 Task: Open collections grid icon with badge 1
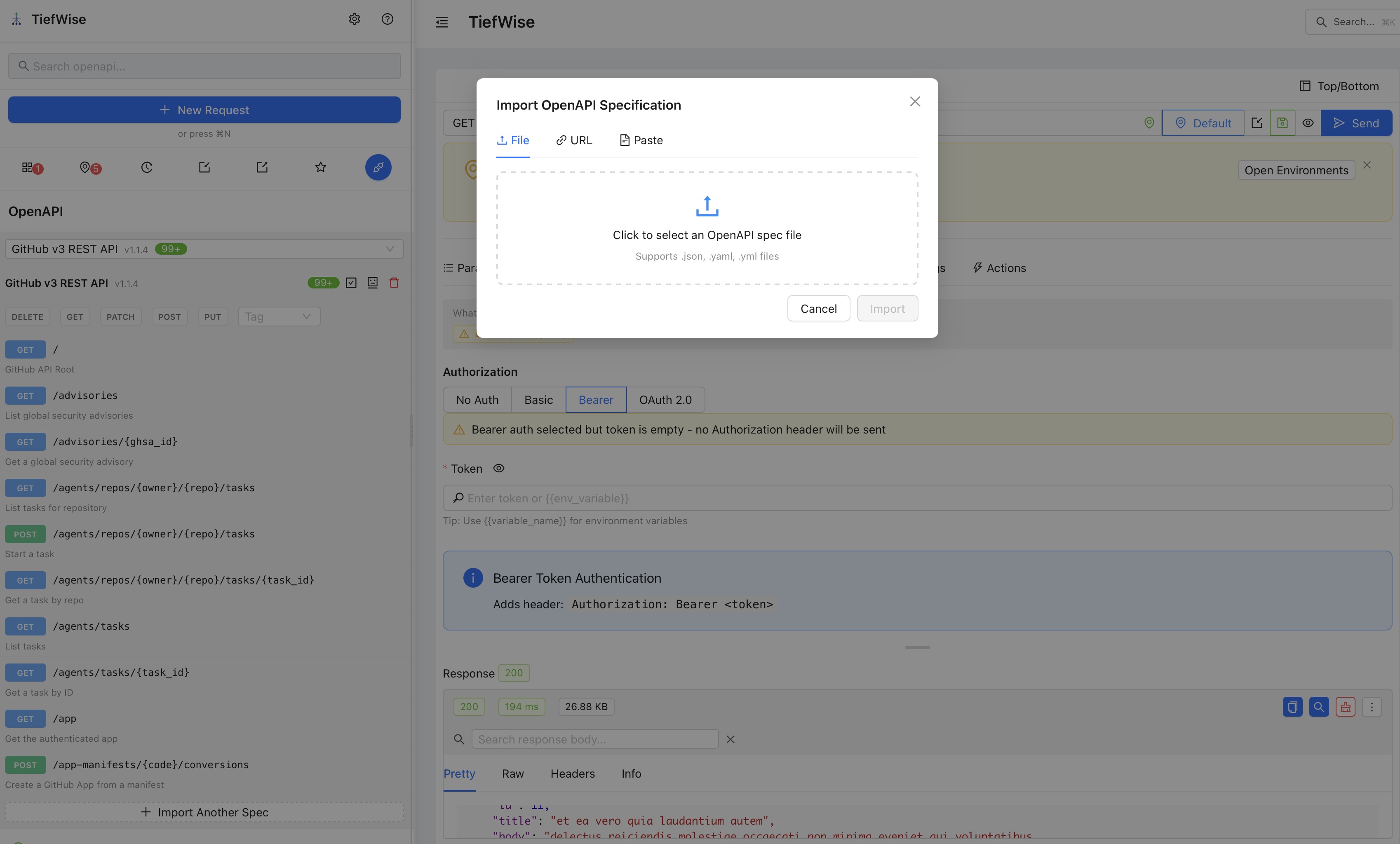[32, 168]
